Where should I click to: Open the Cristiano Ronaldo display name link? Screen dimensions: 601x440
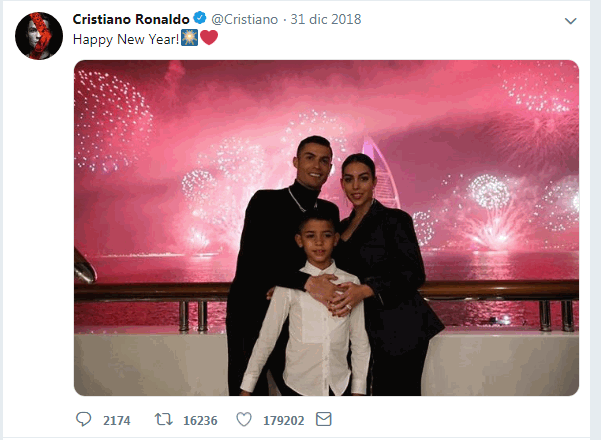click(131, 19)
